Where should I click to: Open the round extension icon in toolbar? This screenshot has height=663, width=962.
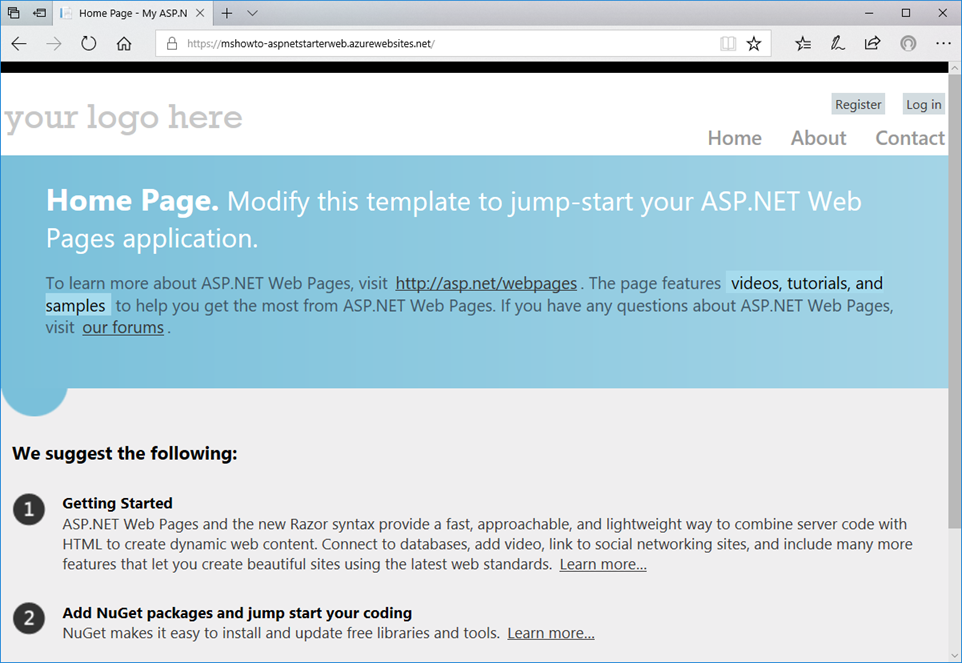(x=908, y=44)
